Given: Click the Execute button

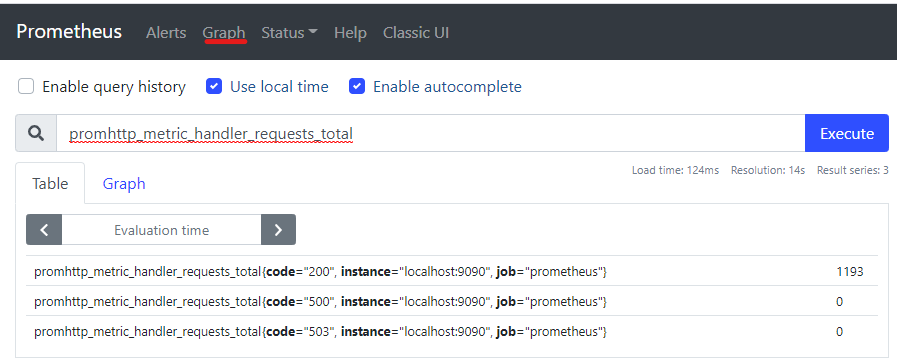Looking at the screenshot, I should pos(847,133).
